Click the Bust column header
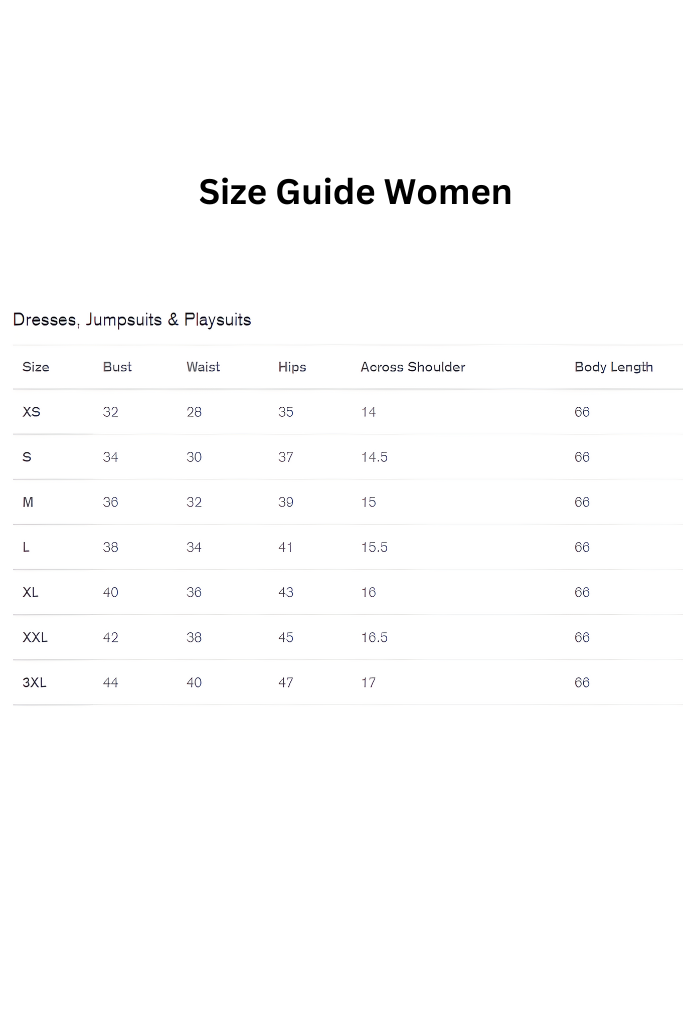 coord(117,367)
